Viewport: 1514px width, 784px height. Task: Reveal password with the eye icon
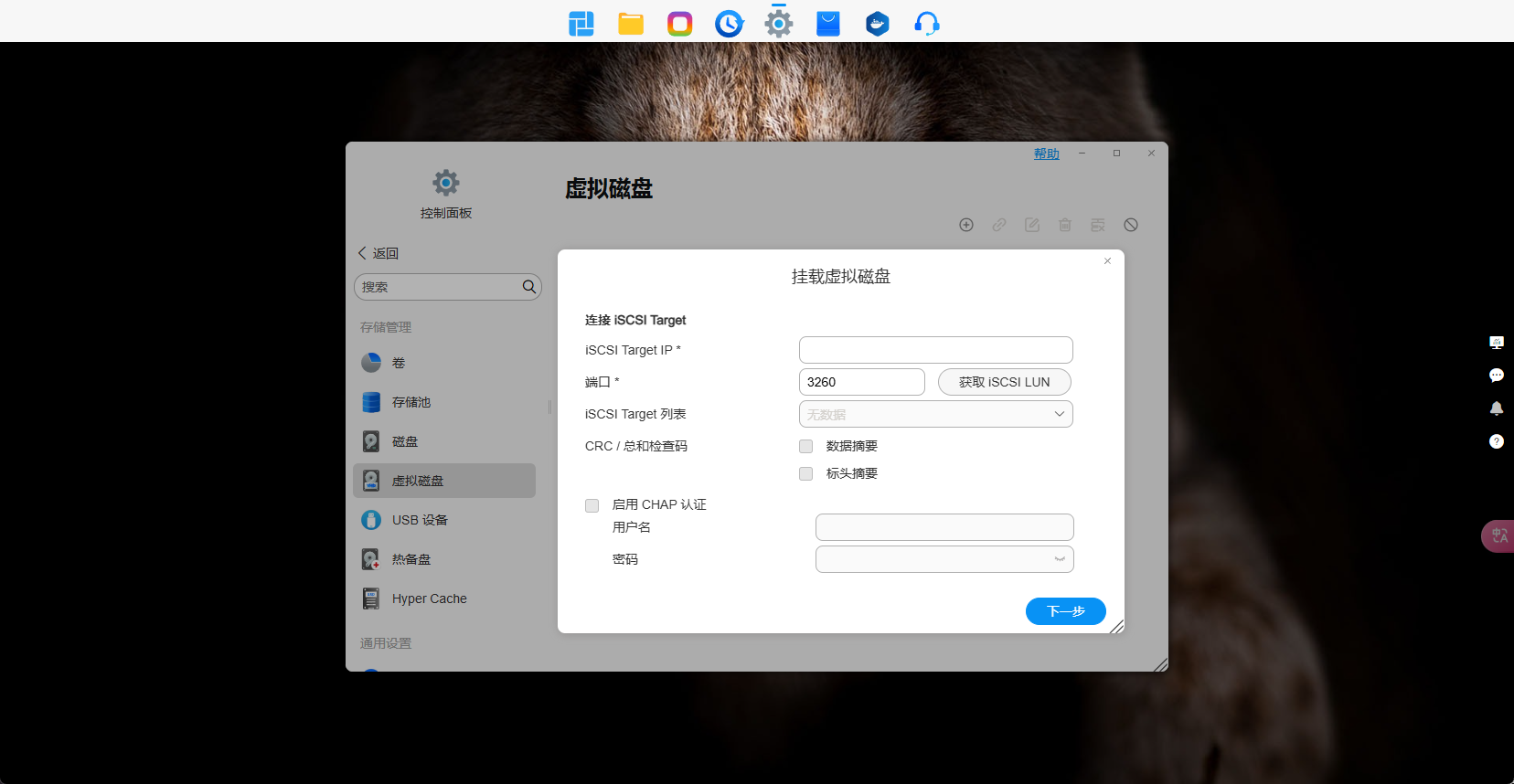[x=1060, y=559]
